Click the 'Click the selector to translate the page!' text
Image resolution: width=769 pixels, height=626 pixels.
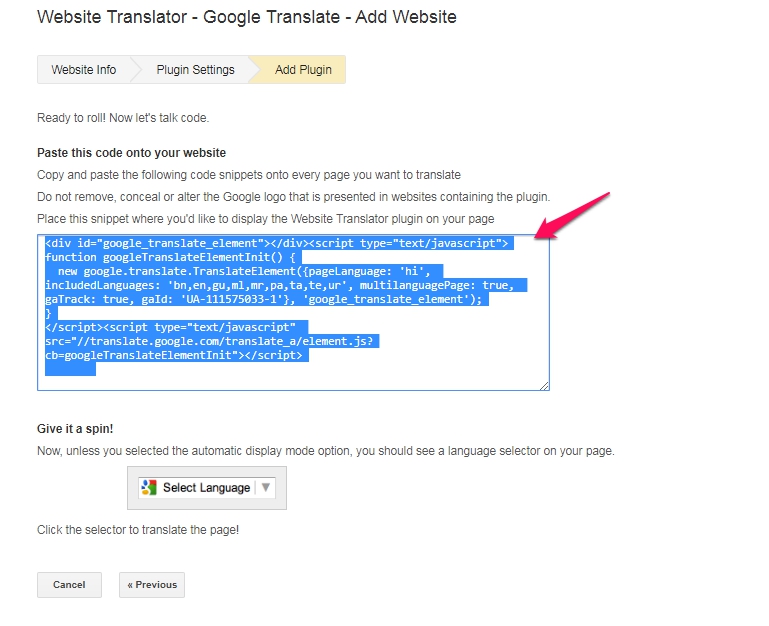pos(138,530)
